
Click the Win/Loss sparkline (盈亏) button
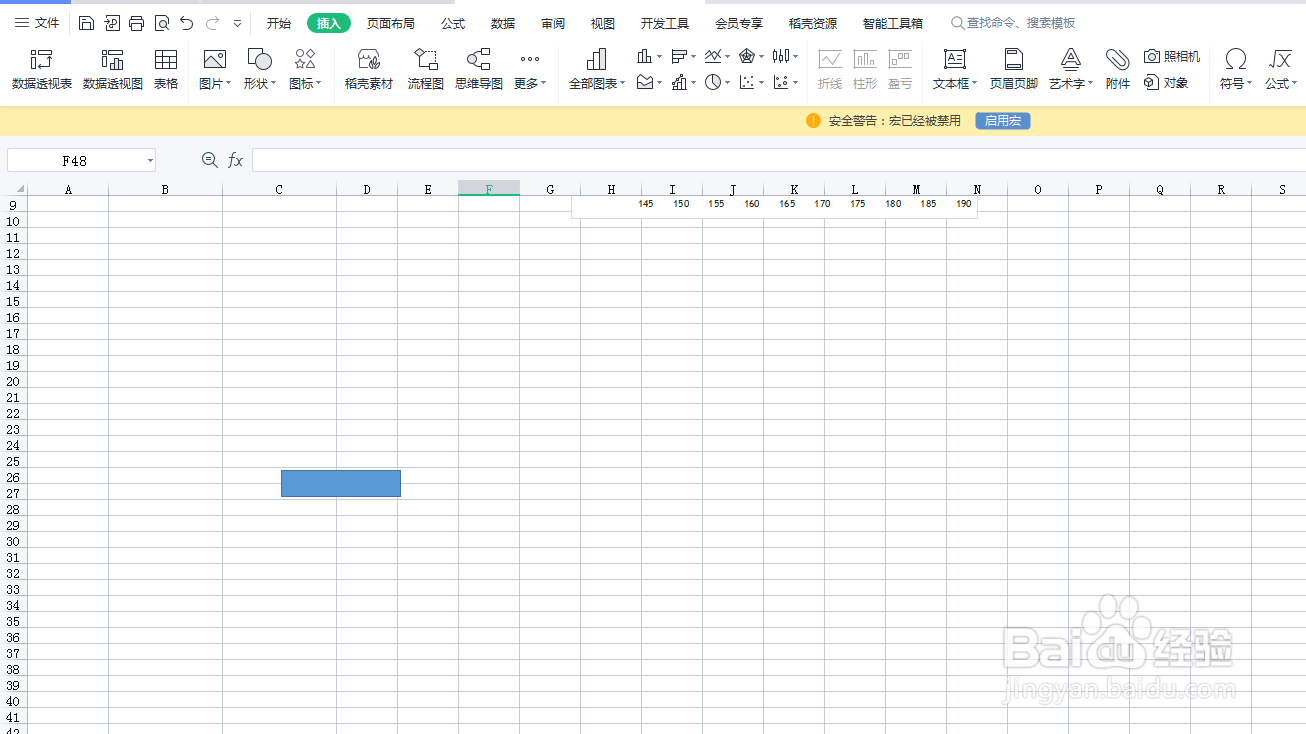point(900,70)
